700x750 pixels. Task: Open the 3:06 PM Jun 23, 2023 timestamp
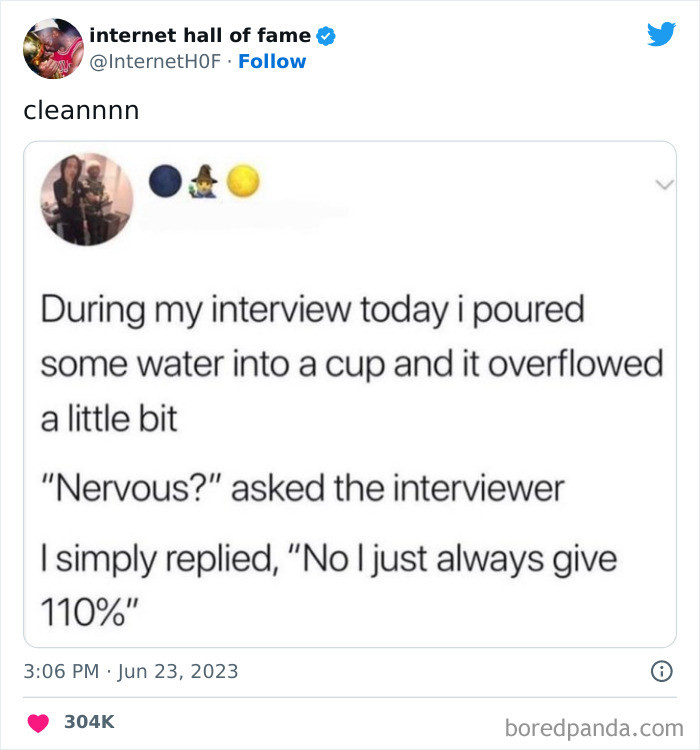[x=131, y=671]
